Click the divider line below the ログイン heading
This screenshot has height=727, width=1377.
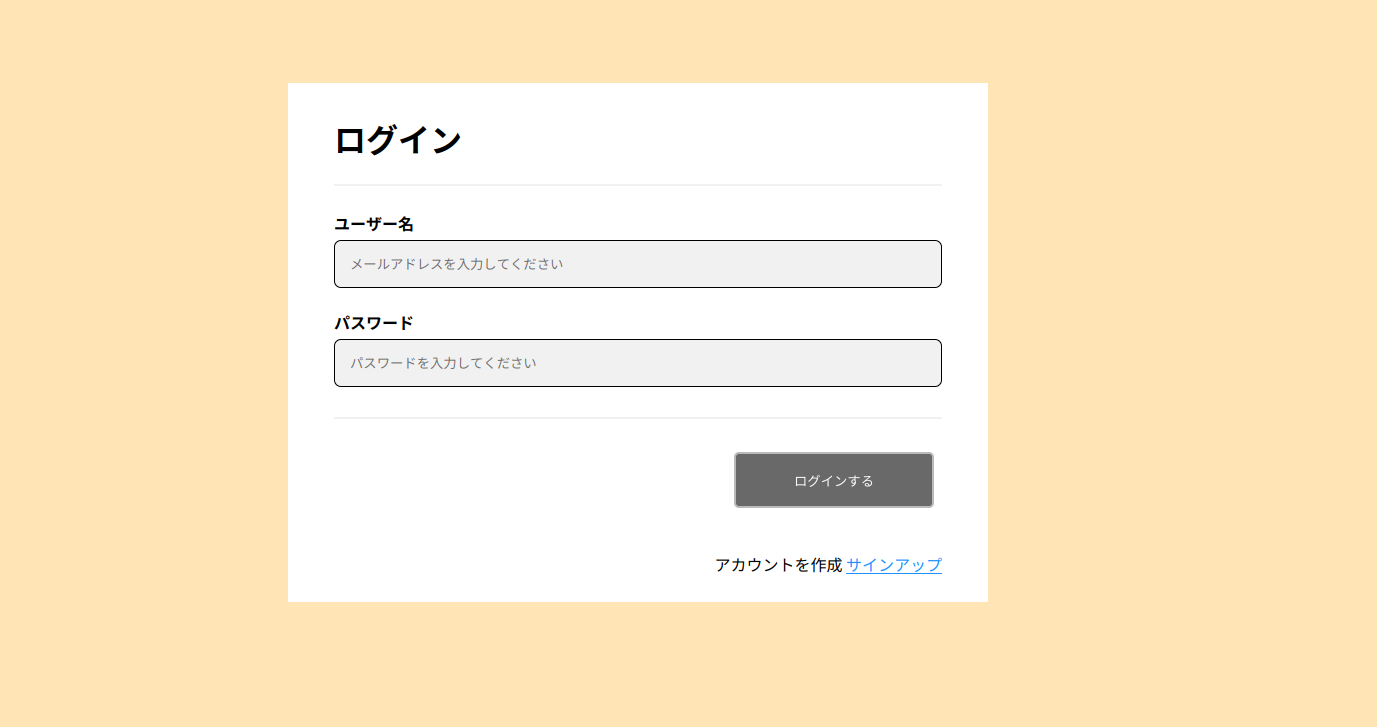(637, 185)
